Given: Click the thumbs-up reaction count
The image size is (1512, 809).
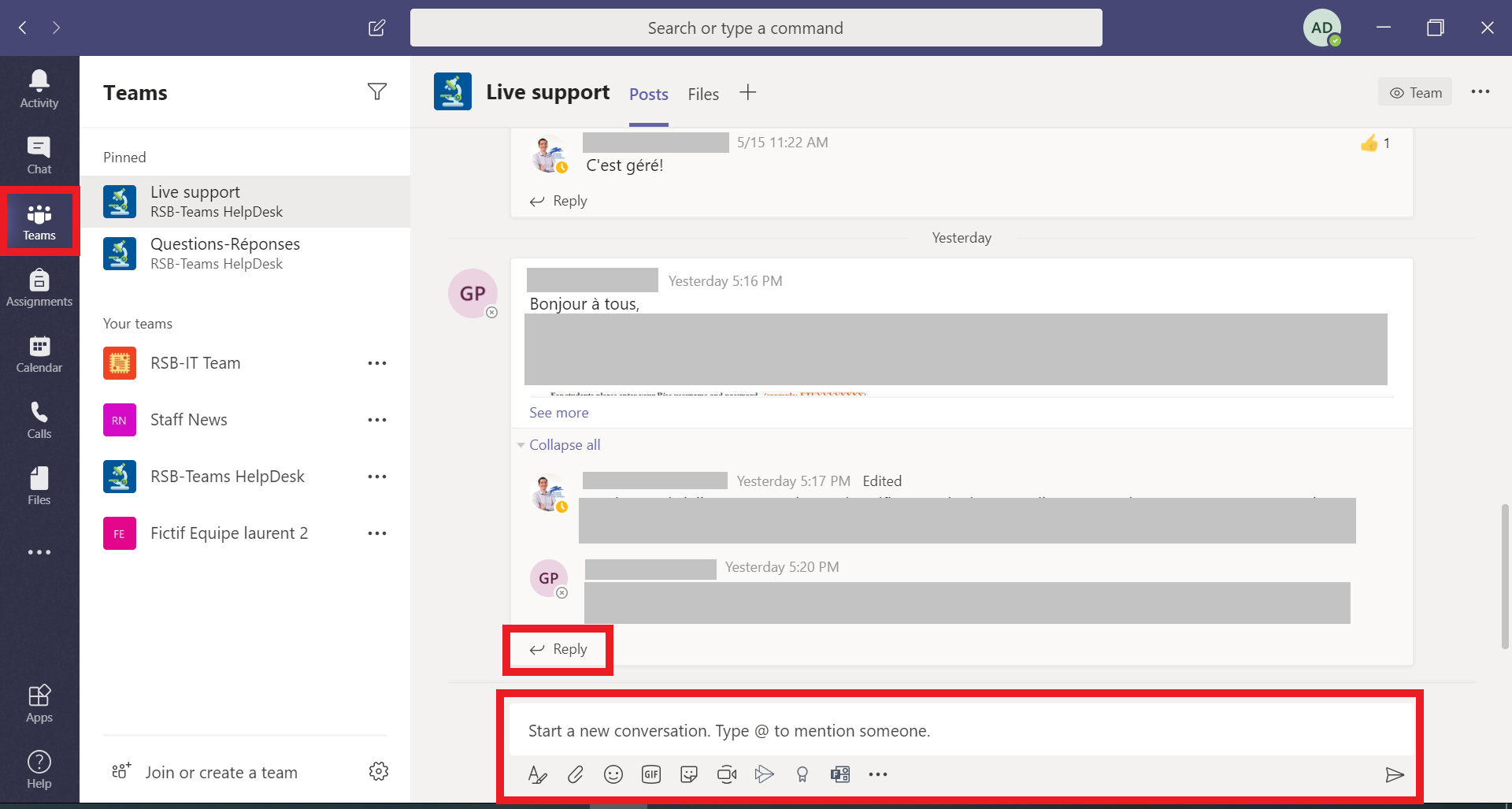Looking at the screenshot, I should [1376, 143].
